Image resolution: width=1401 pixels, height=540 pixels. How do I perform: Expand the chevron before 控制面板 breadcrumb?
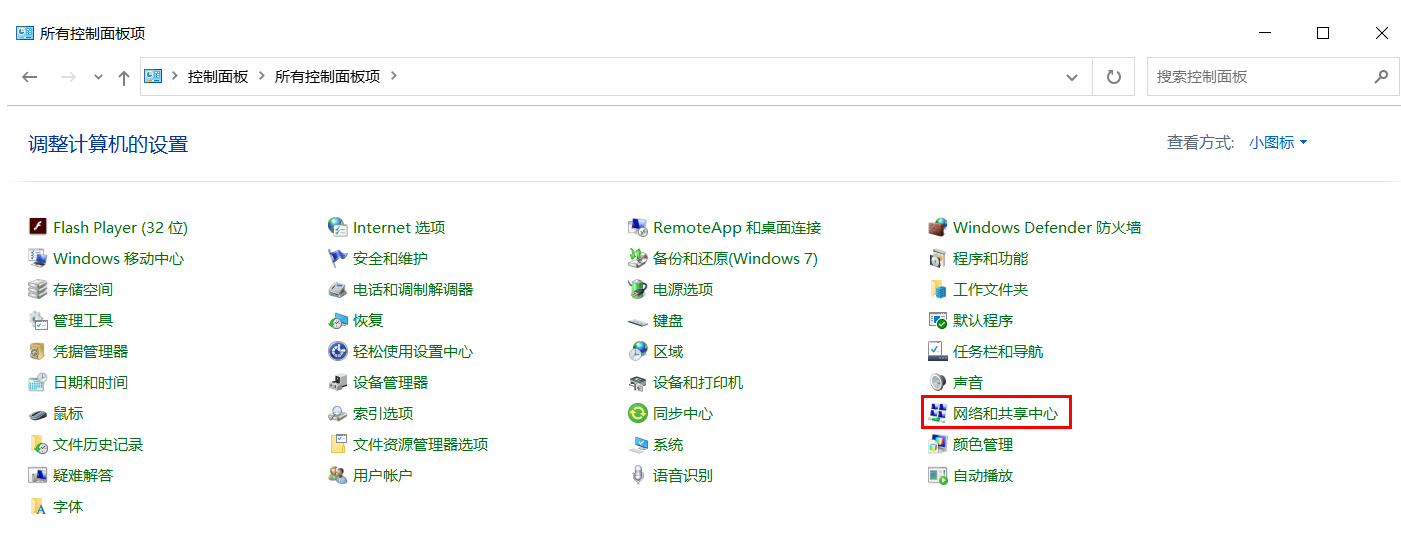[174, 76]
